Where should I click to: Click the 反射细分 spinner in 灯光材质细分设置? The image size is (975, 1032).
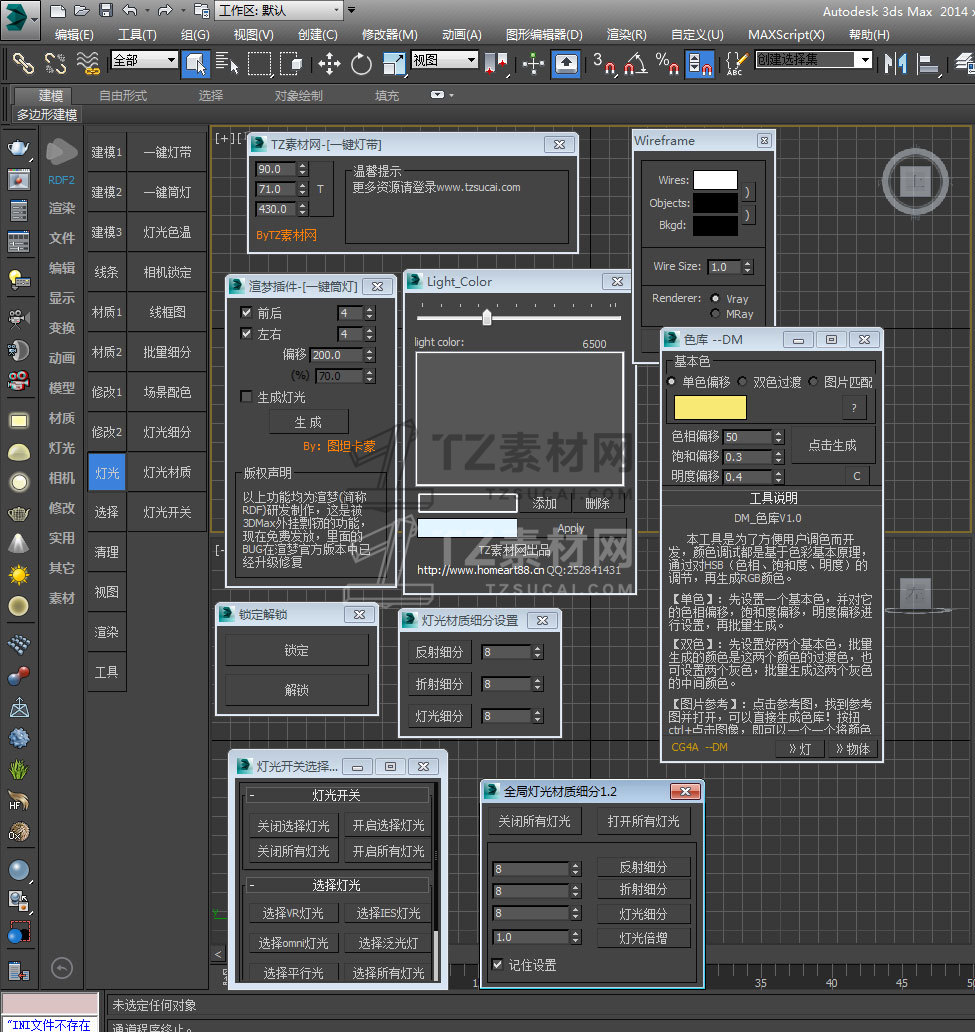(538, 652)
